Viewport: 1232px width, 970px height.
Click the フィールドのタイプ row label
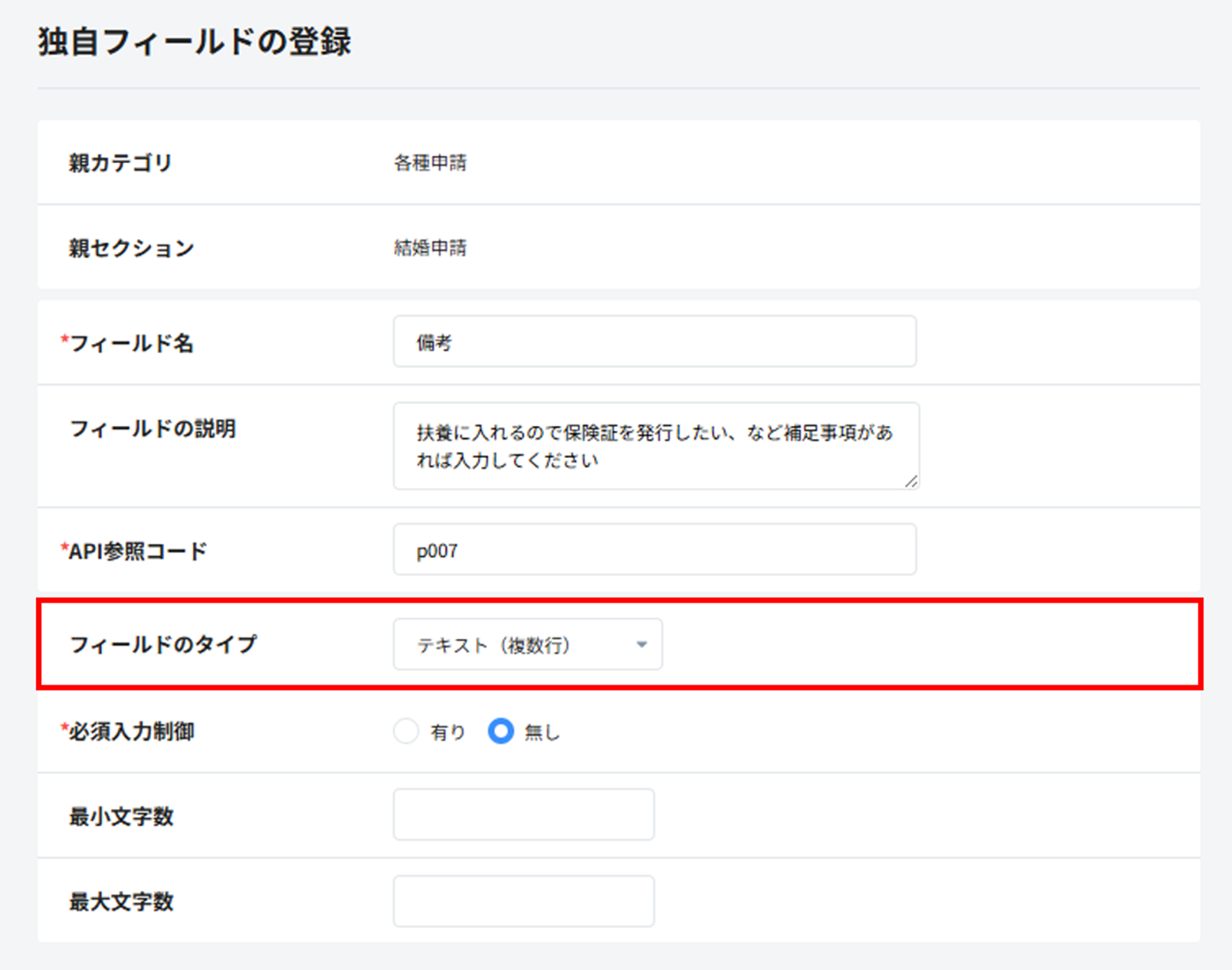pyautogui.click(x=163, y=645)
